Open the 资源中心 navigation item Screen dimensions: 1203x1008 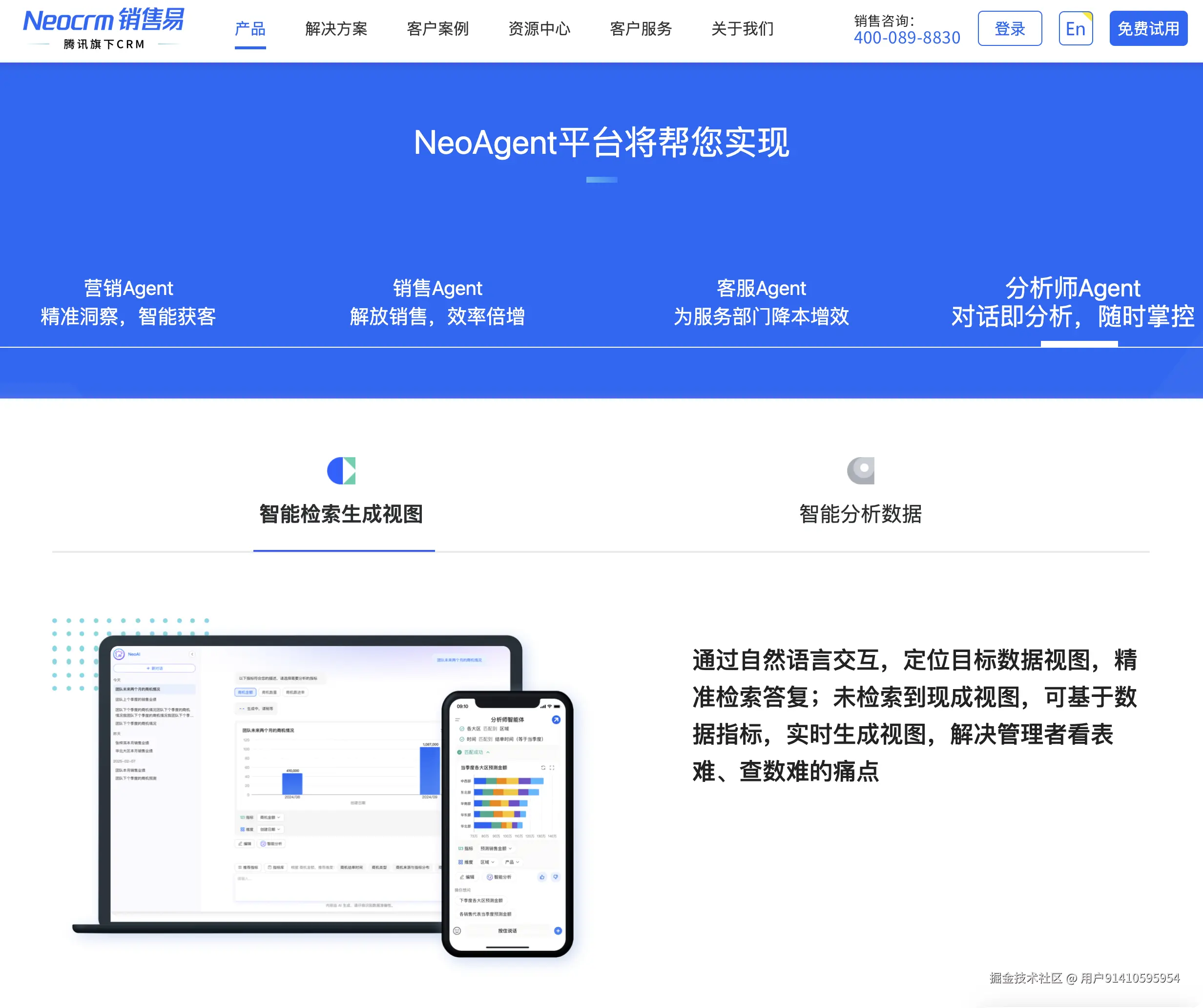(x=539, y=29)
